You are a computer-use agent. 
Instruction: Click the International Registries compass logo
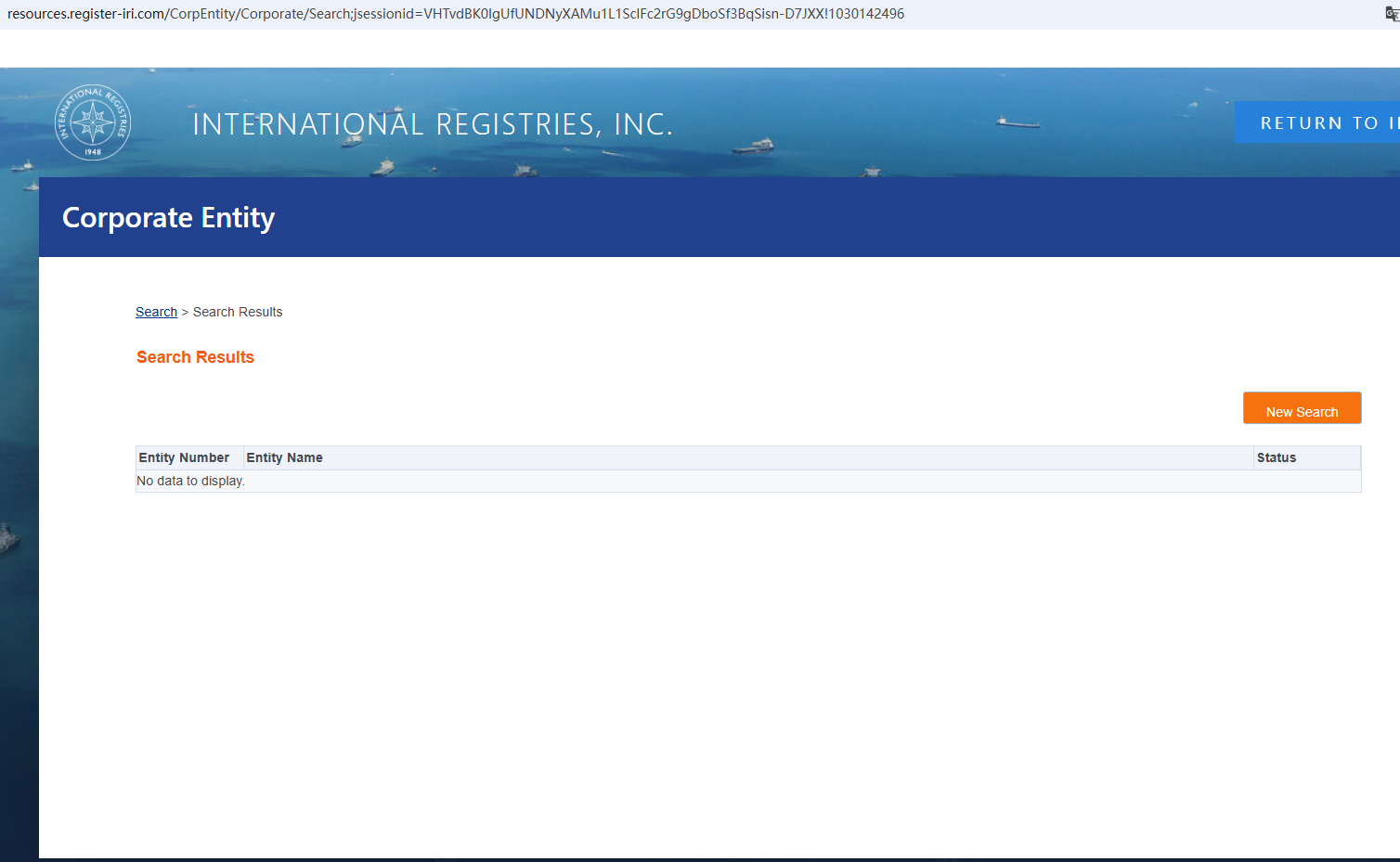pos(93,122)
